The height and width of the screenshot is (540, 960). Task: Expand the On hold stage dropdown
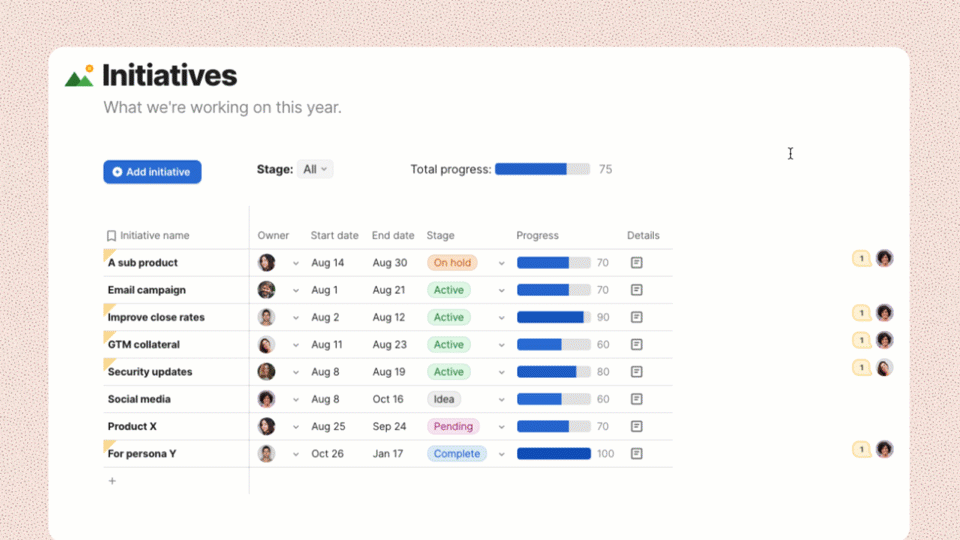click(x=502, y=263)
